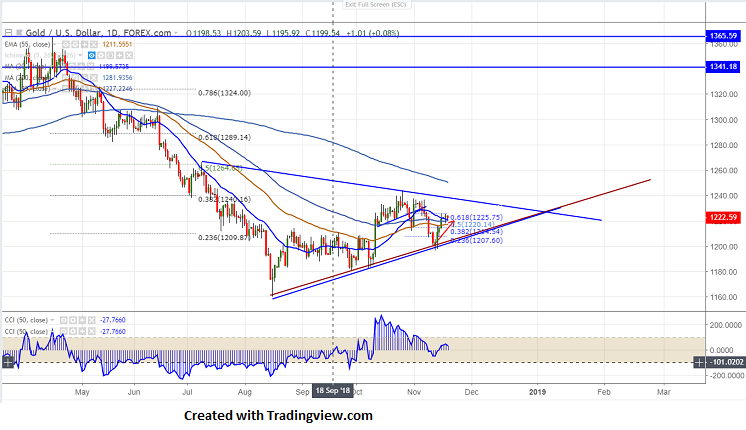
Task: Open settings gear on second CCI row
Action: pyautogui.click(x=73, y=331)
